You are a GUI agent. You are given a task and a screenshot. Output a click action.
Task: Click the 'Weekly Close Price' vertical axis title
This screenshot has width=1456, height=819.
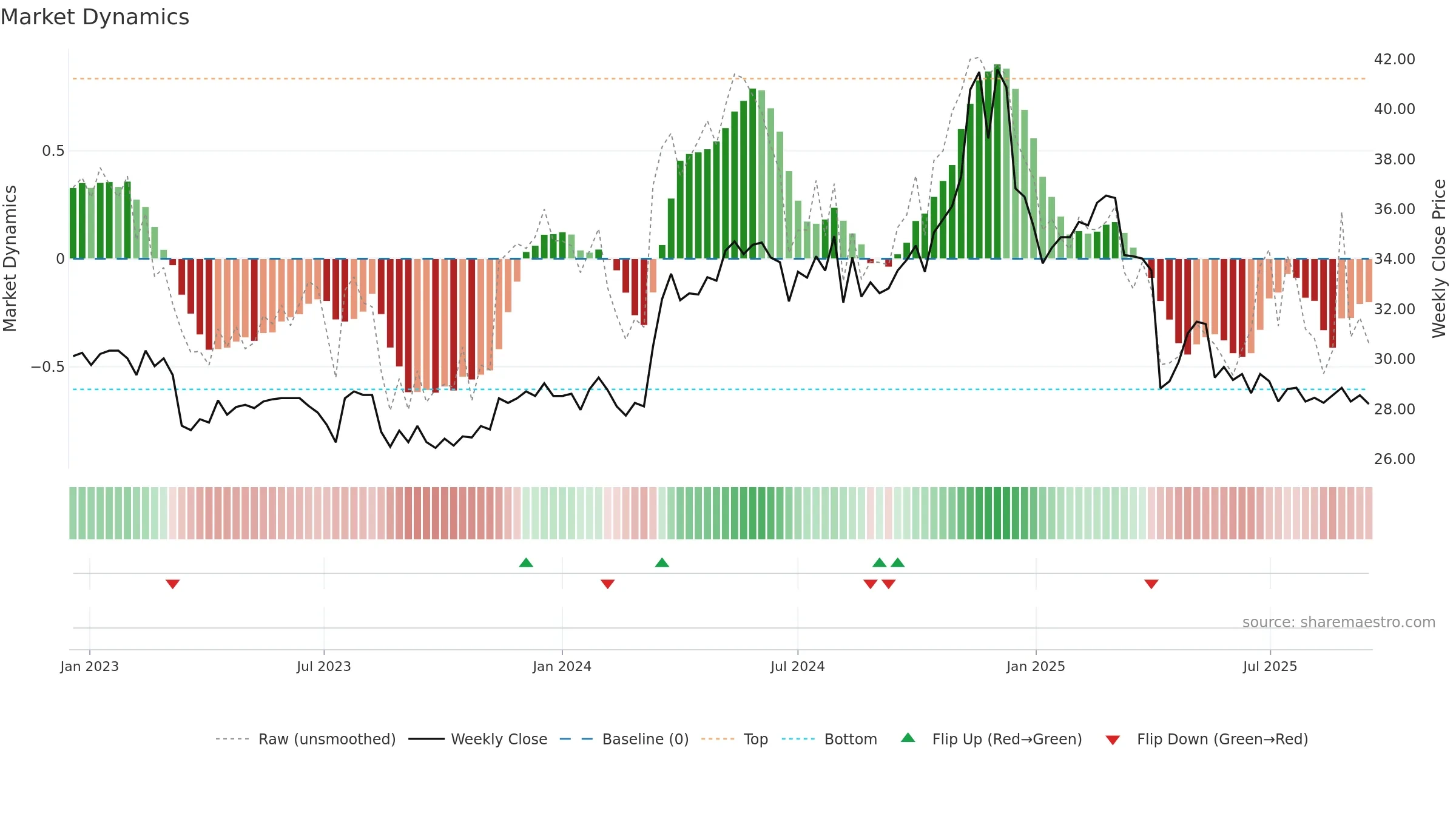click(x=1439, y=258)
